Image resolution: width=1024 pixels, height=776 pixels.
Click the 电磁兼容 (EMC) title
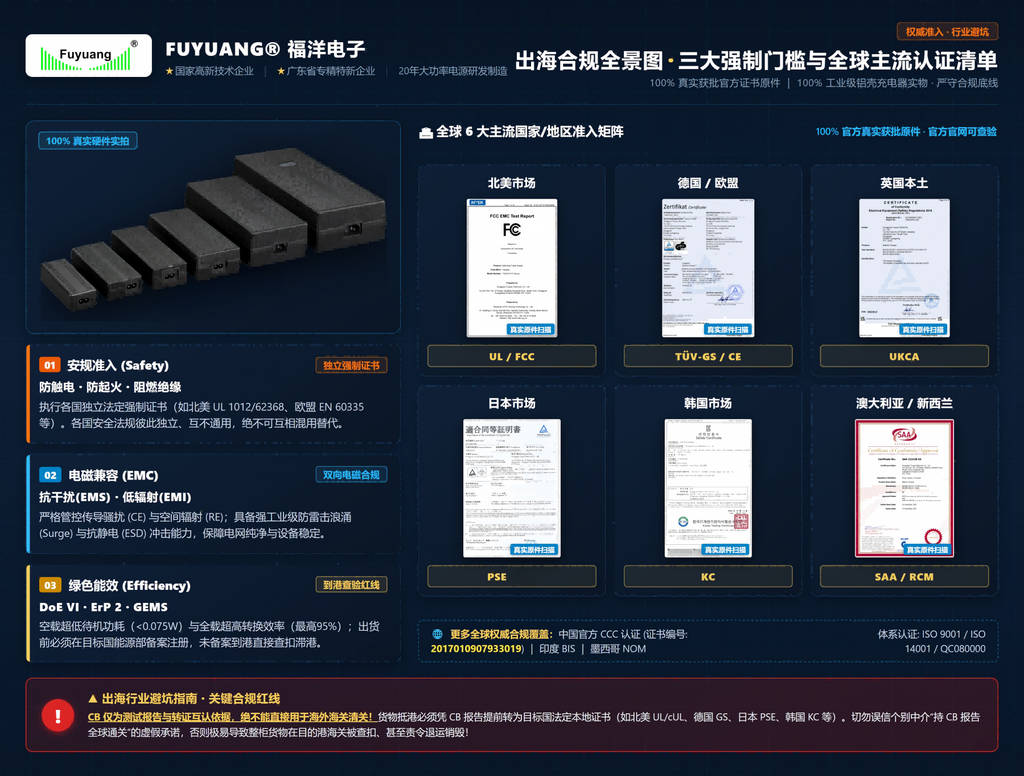(113, 476)
